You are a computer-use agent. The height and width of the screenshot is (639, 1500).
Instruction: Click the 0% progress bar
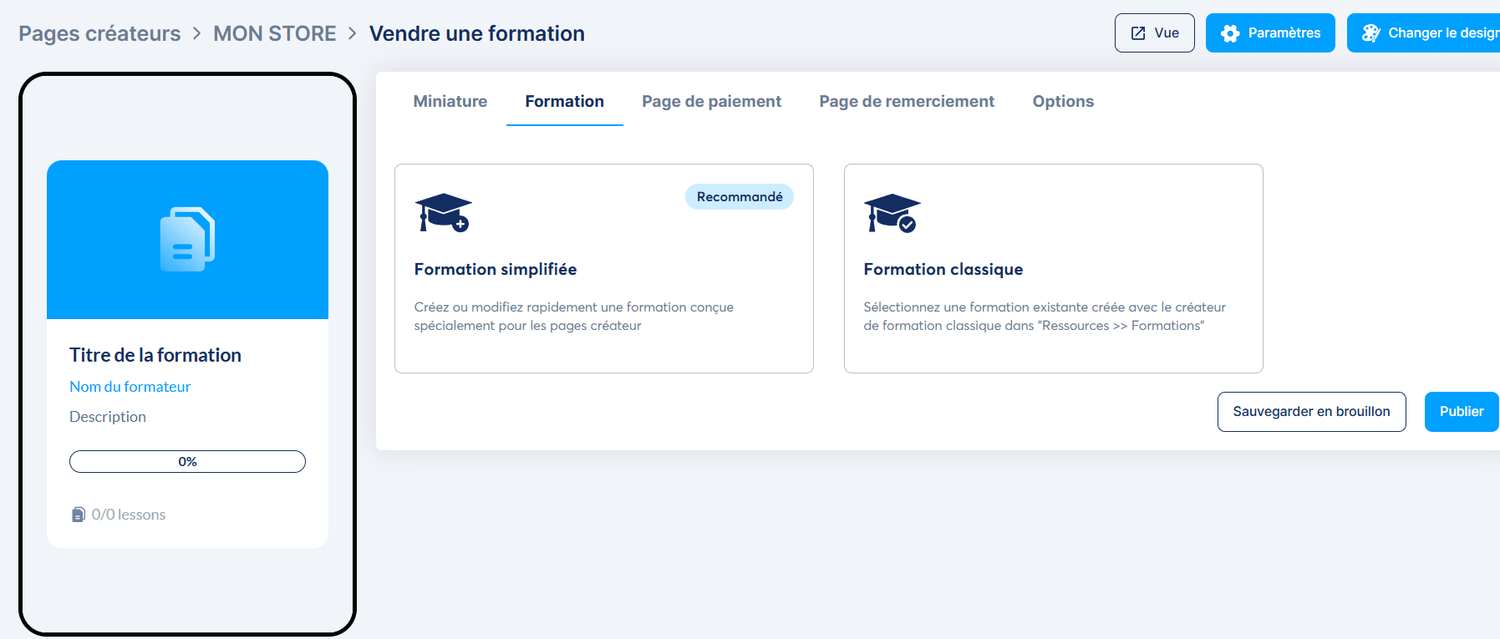point(187,461)
